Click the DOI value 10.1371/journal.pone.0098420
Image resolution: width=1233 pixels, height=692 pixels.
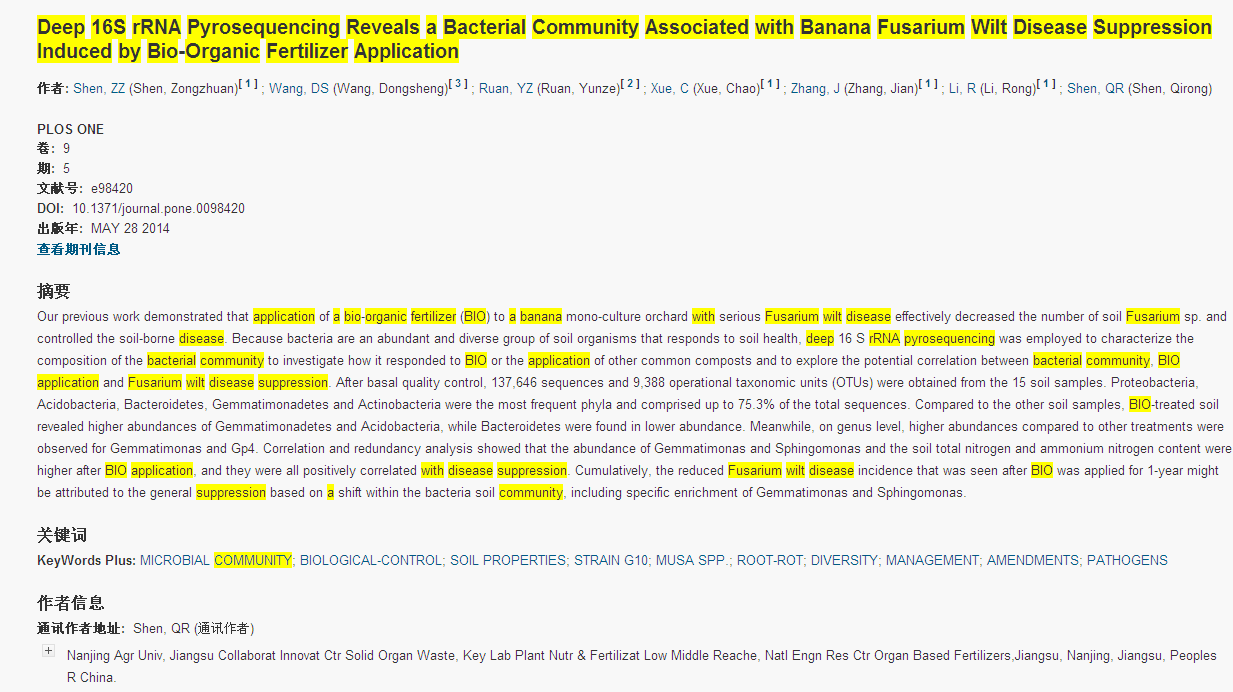tap(158, 209)
